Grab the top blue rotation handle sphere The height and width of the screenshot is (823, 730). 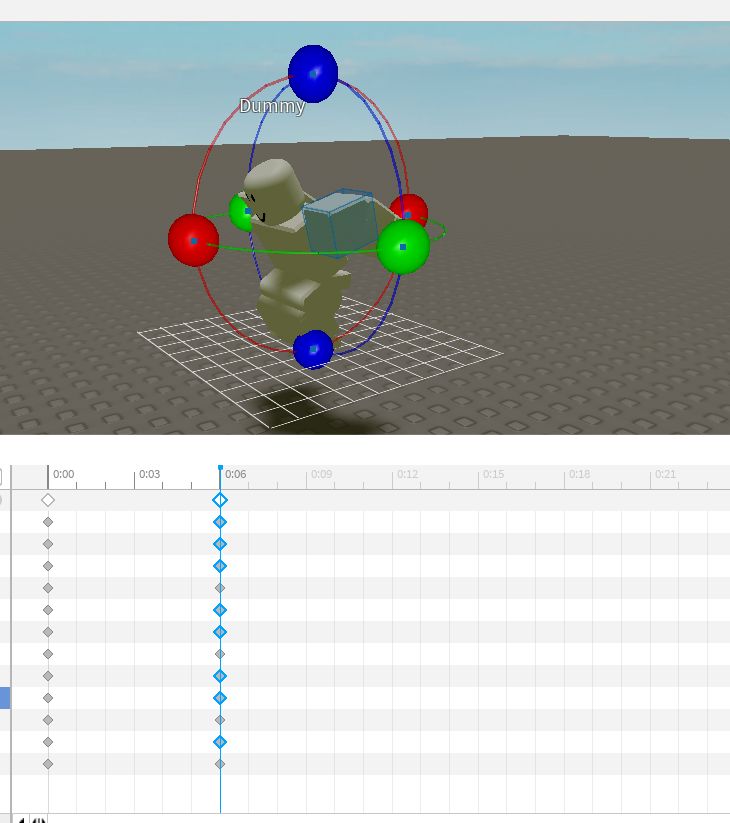[x=313, y=73]
